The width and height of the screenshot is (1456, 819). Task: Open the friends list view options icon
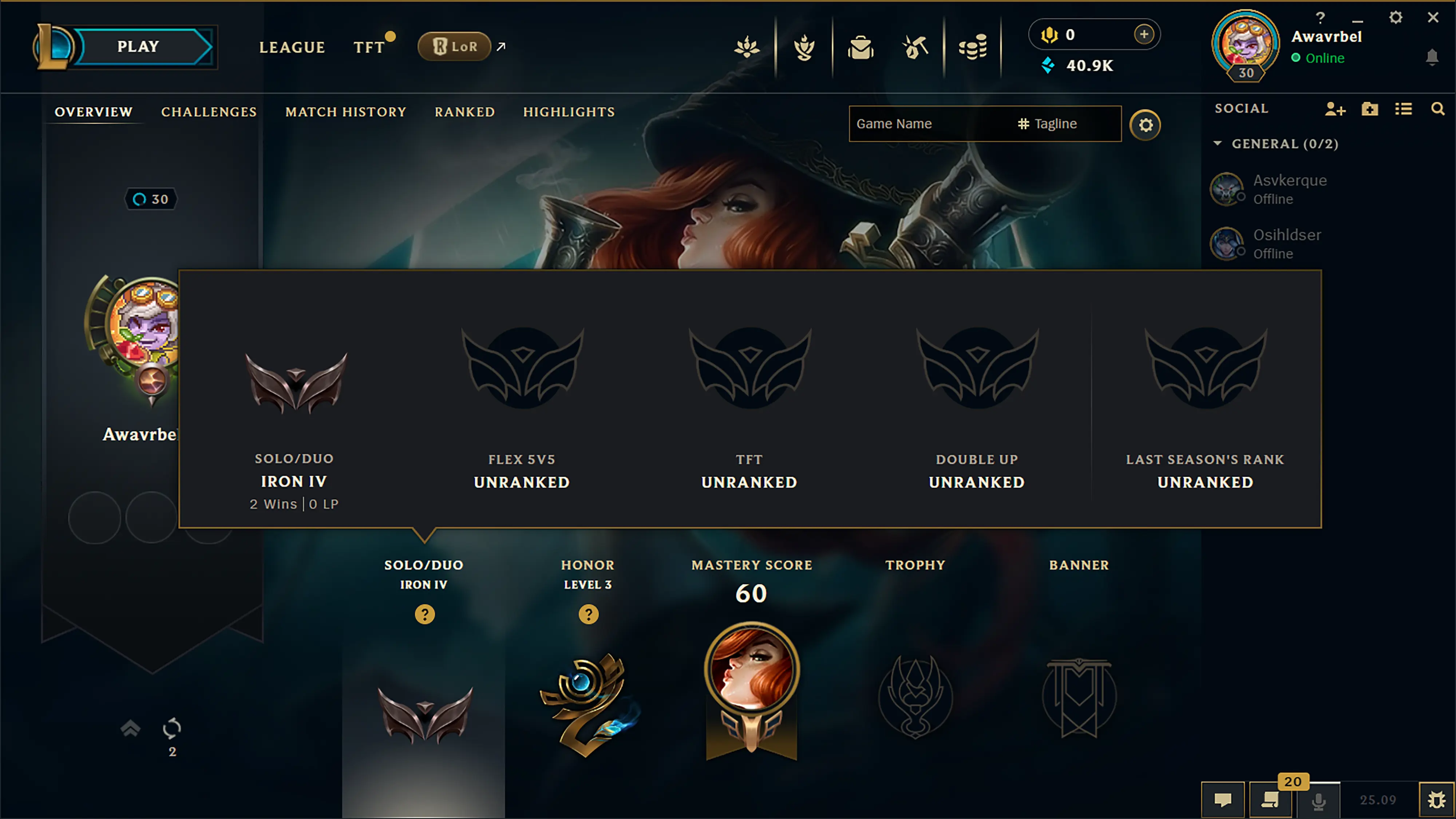click(x=1404, y=108)
